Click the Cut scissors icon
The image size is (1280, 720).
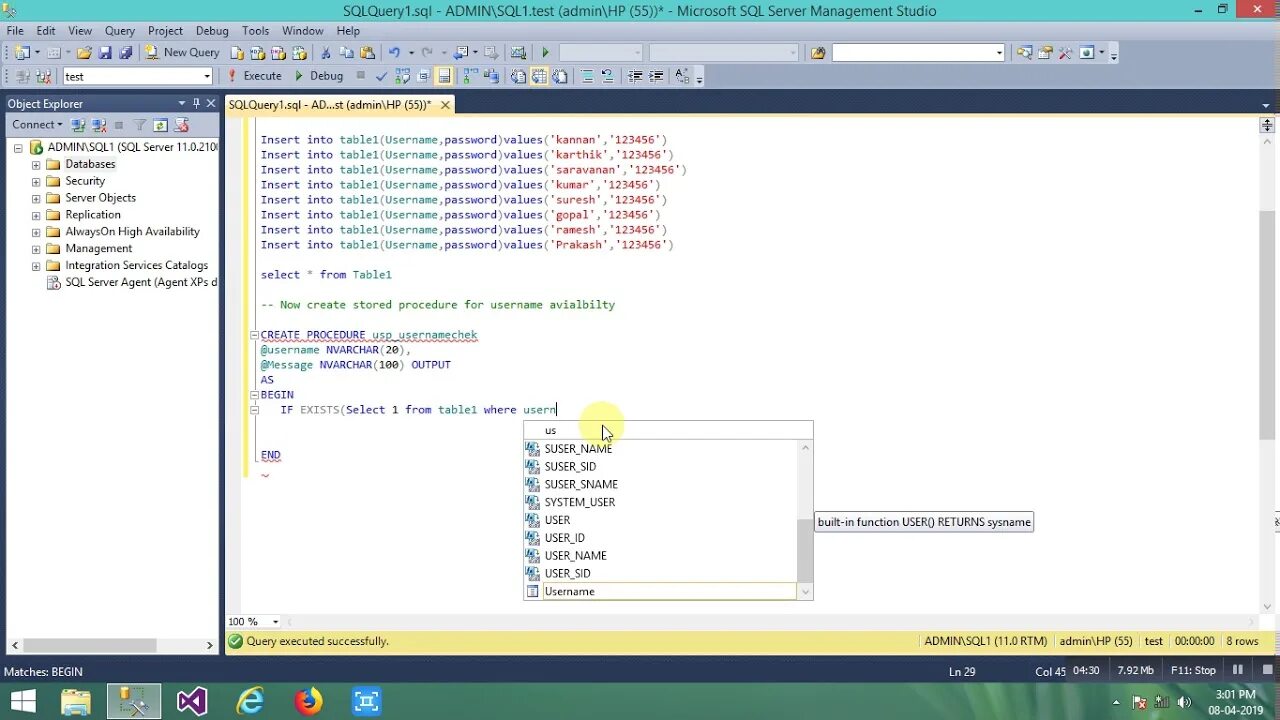coord(326,52)
